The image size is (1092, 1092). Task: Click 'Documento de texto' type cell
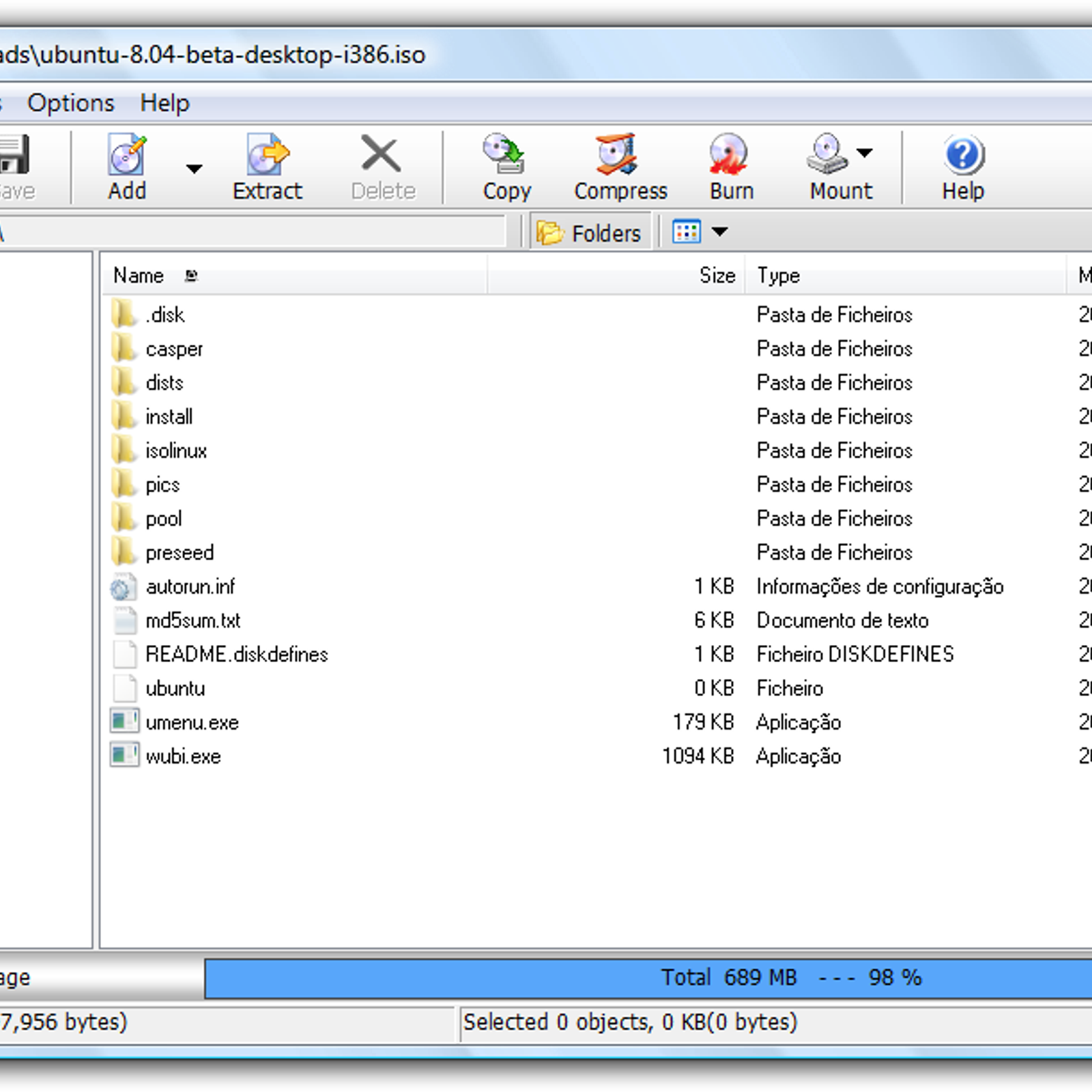[842, 620]
